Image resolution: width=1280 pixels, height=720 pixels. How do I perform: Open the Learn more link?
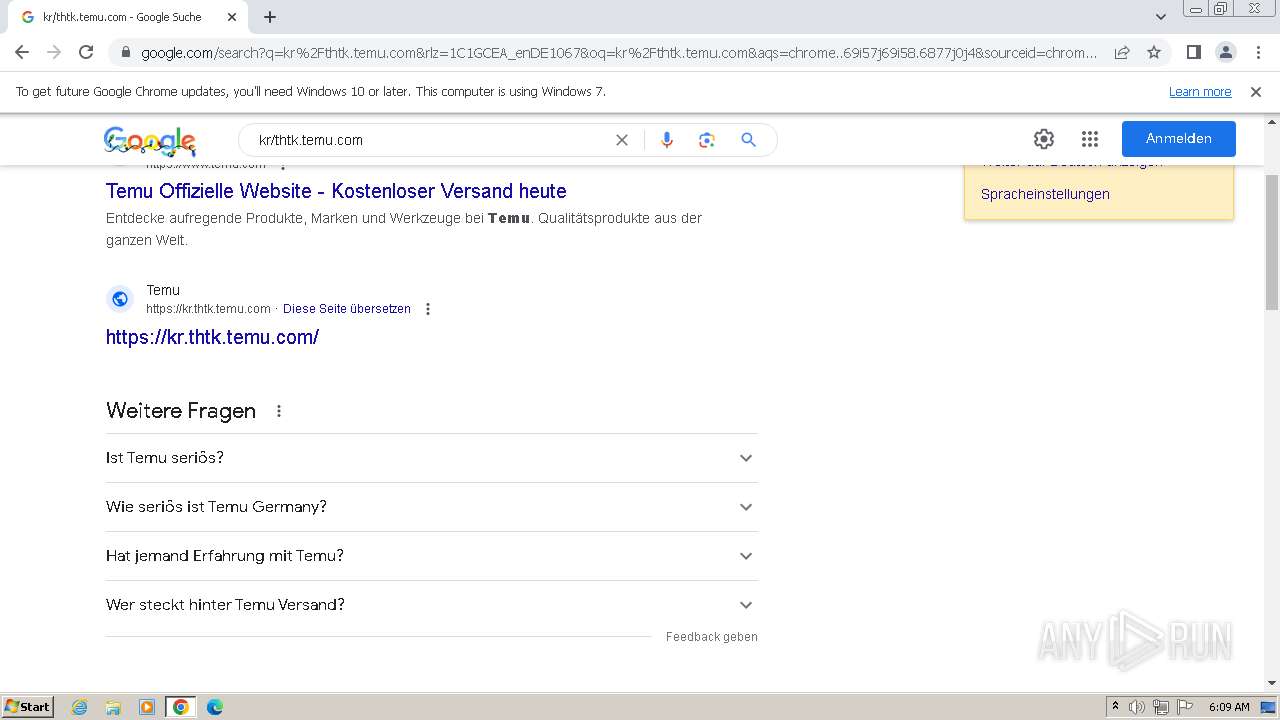(x=1200, y=91)
